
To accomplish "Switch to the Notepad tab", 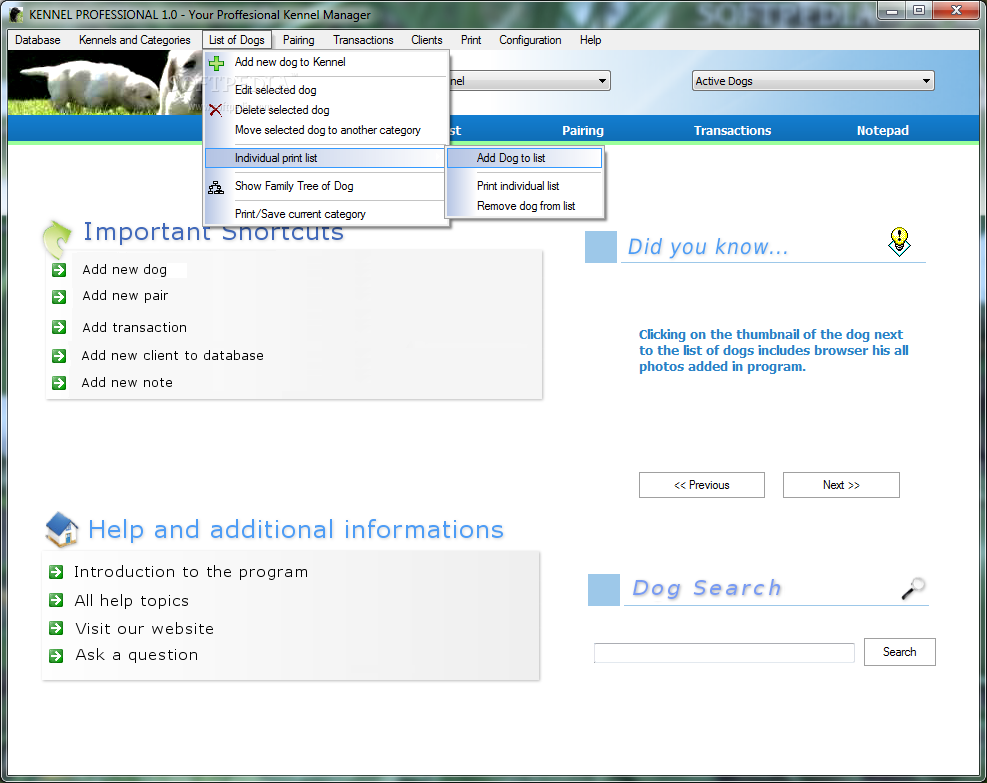I will point(883,130).
